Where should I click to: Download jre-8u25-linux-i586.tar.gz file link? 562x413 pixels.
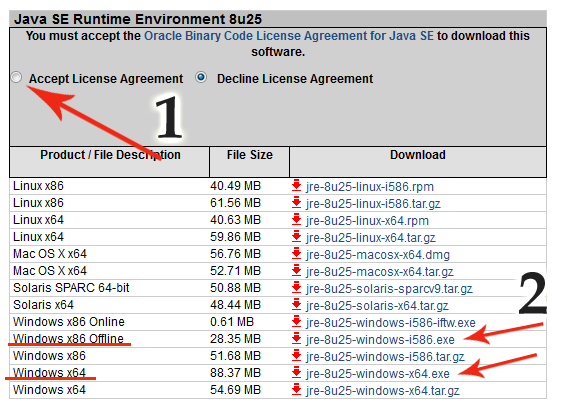pyautogui.click(x=373, y=204)
